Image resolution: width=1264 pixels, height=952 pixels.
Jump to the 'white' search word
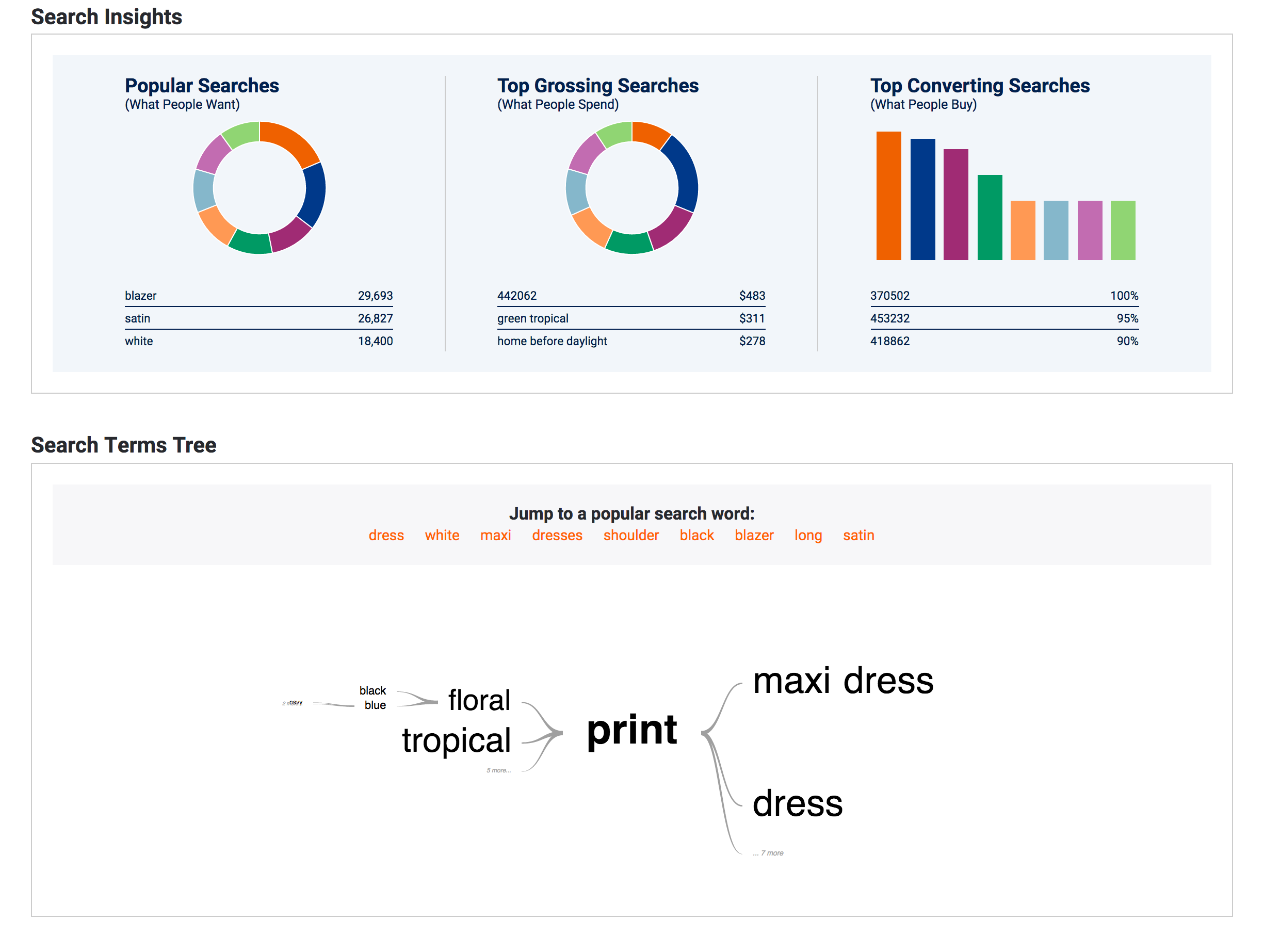[442, 536]
